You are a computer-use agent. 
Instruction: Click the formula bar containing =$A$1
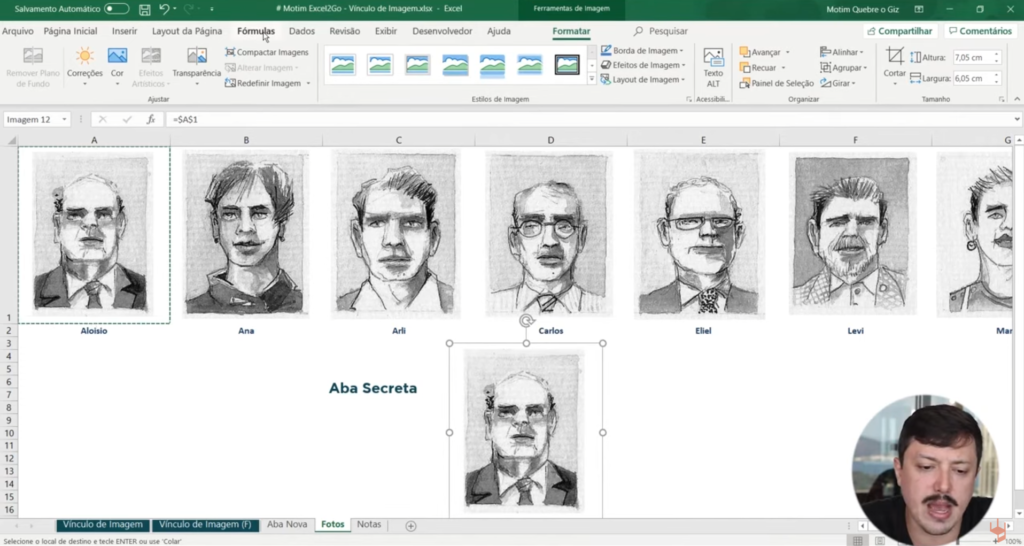pyautogui.click(x=588, y=120)
